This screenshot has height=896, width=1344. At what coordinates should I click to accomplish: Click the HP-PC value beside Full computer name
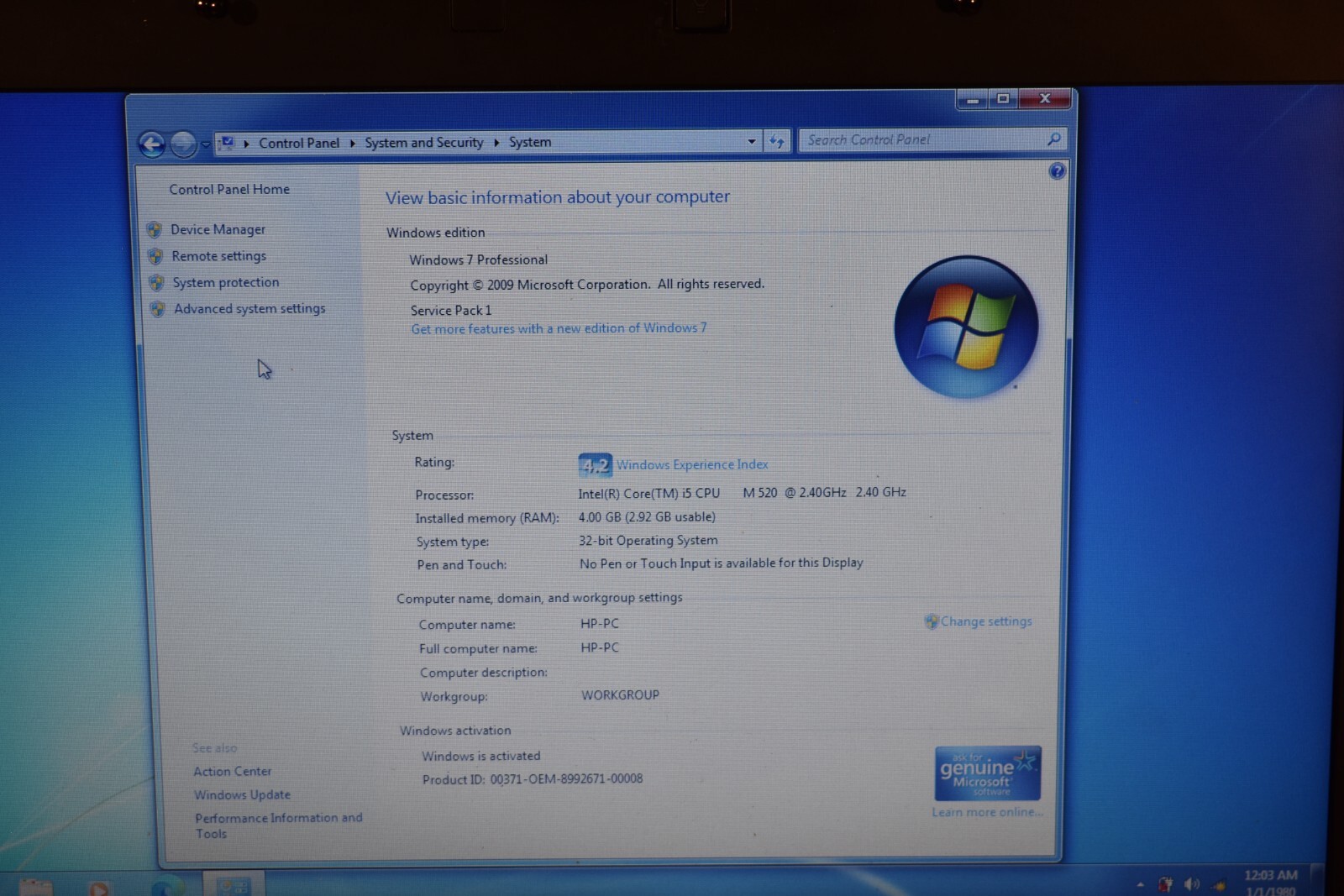tap(600, 647)
